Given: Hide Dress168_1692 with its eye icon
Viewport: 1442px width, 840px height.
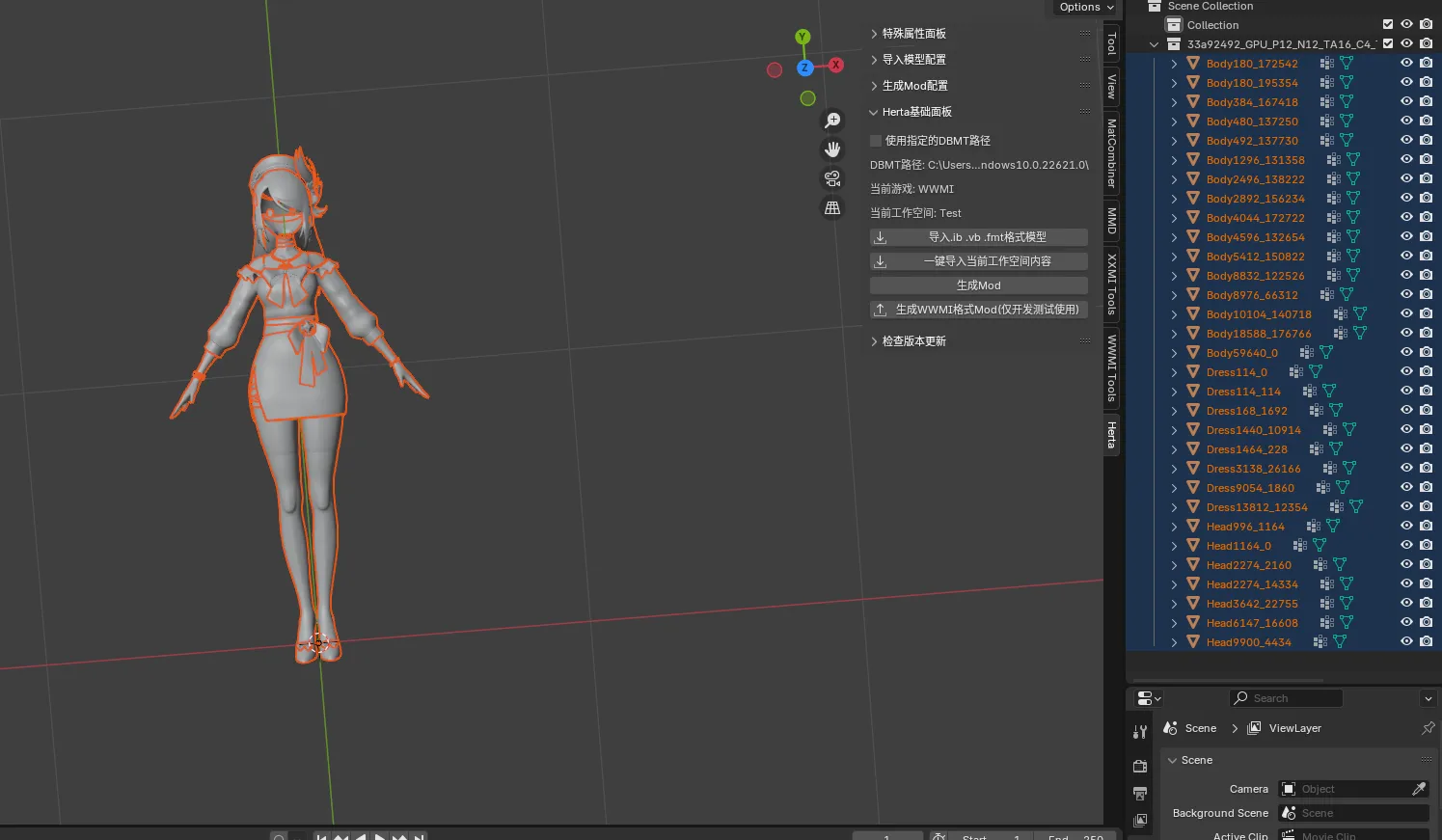Looking at the screenshot, I should tap(1406, 410).
